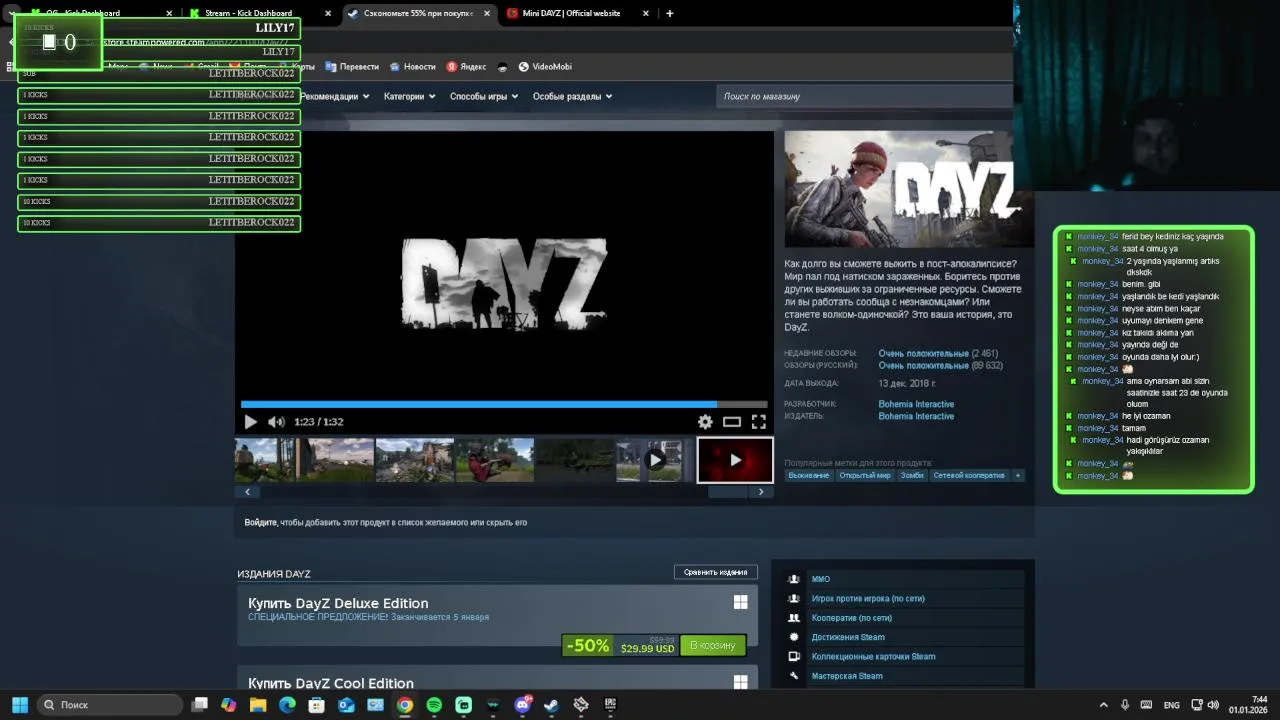
Task: Click Сравнить издания button
Action: tap(716, 572)
